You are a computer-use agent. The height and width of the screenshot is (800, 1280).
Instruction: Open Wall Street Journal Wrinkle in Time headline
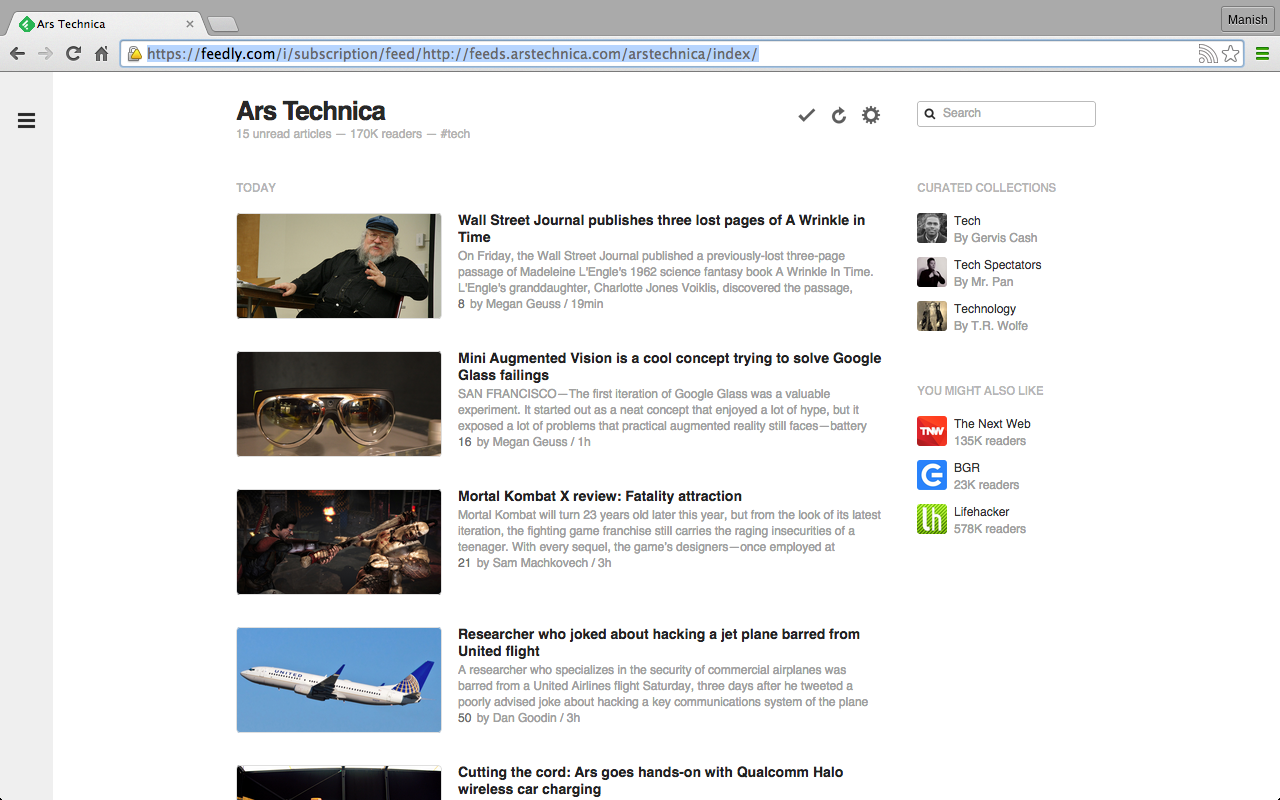click(662, 229)
